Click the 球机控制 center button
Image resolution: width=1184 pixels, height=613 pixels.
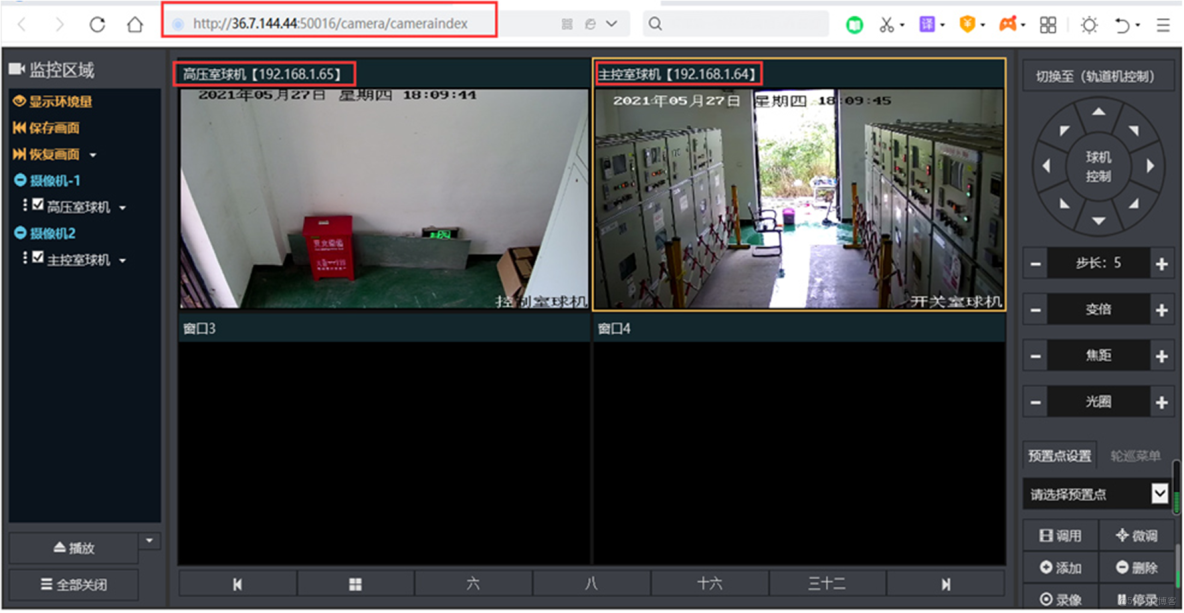pos(1099,167)
